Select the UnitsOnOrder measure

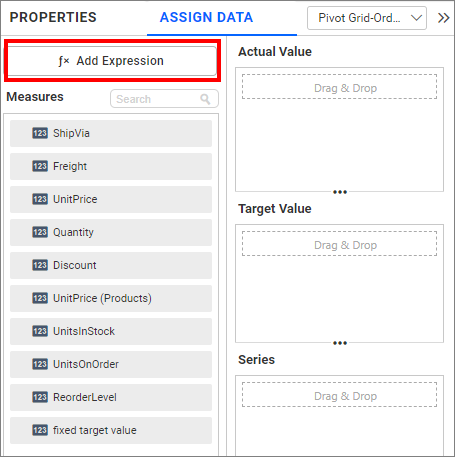[x=111, y=364]
